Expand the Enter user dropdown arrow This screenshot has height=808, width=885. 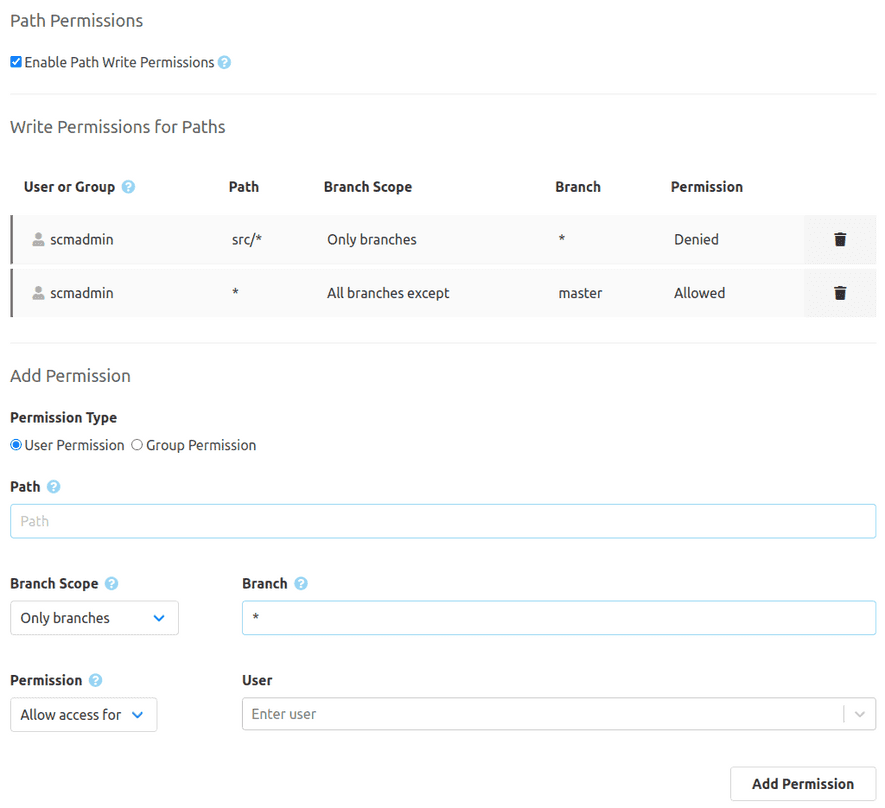click(859, 714)
